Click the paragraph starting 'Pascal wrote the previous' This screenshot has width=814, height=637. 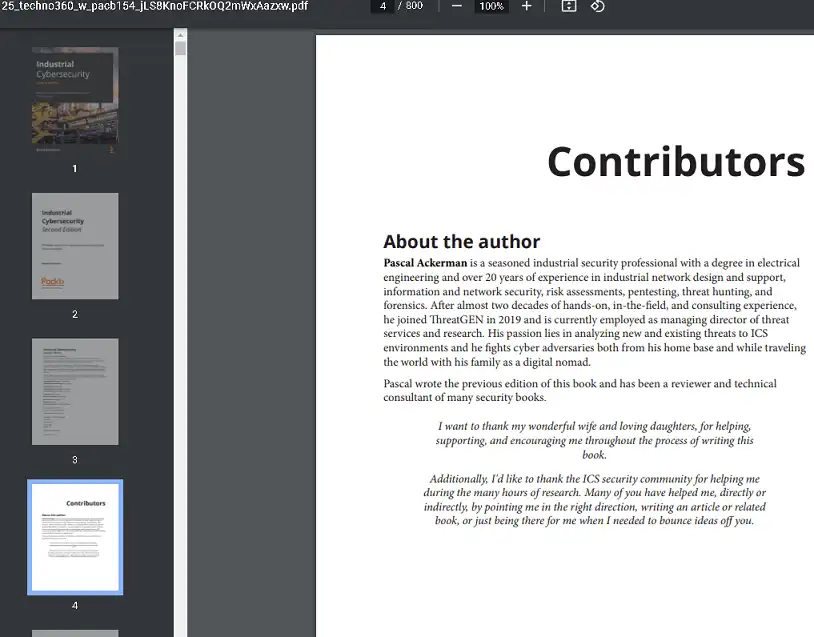580,390
